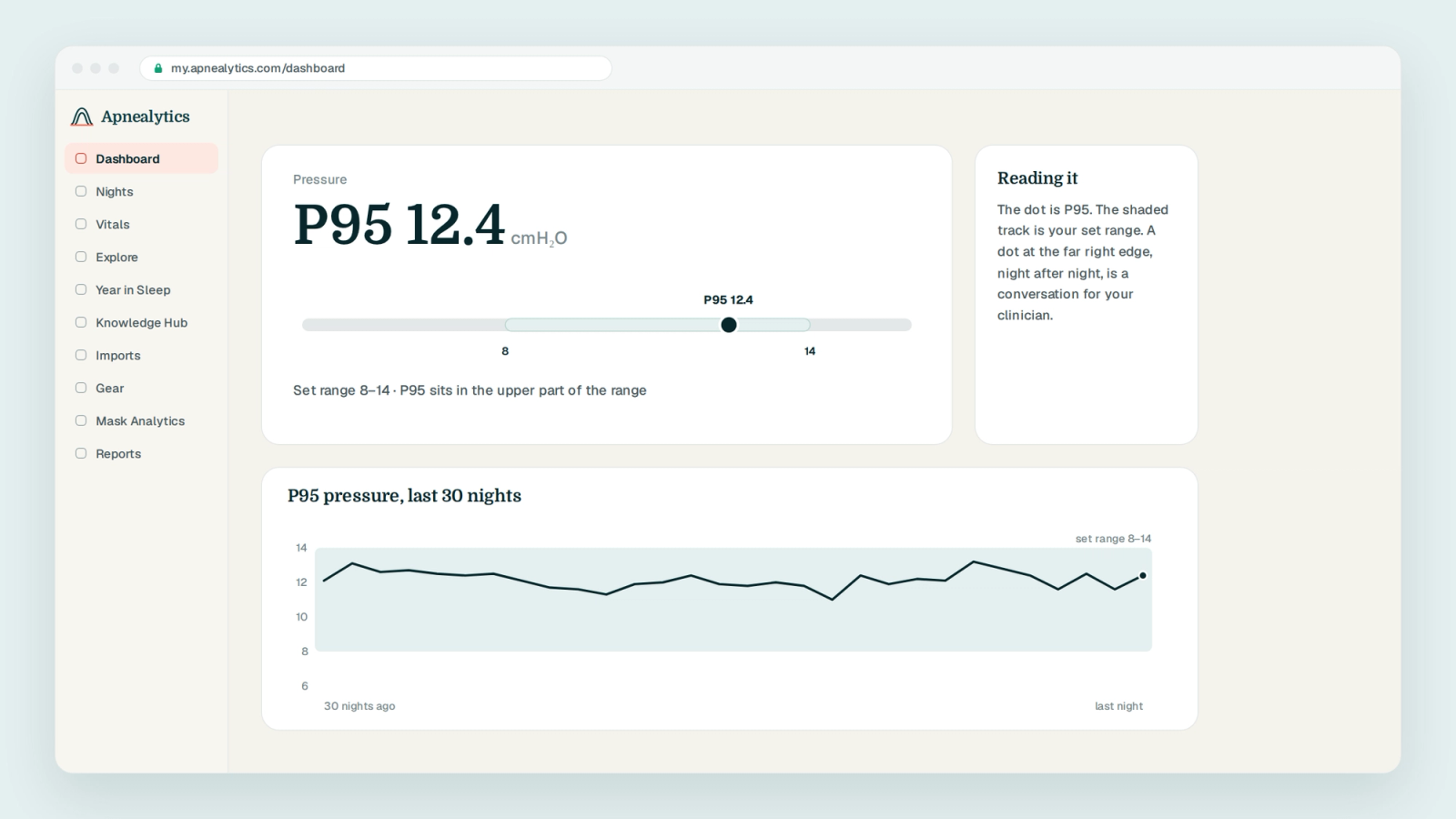Open the Reports page
The image size is (1456, 819).
(141, 453)
